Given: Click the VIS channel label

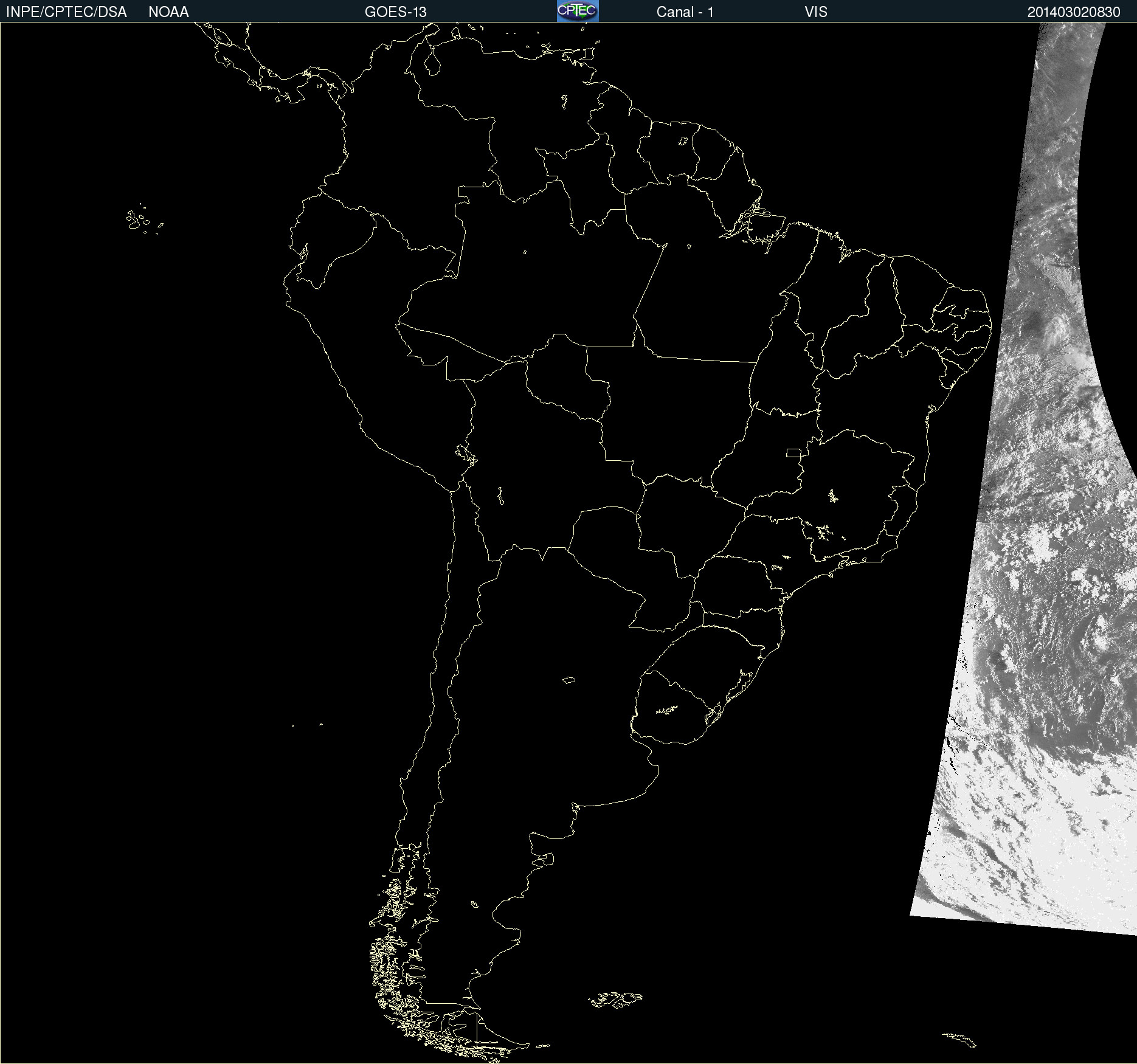Looking at the screenshot, I should click(815, 12).
